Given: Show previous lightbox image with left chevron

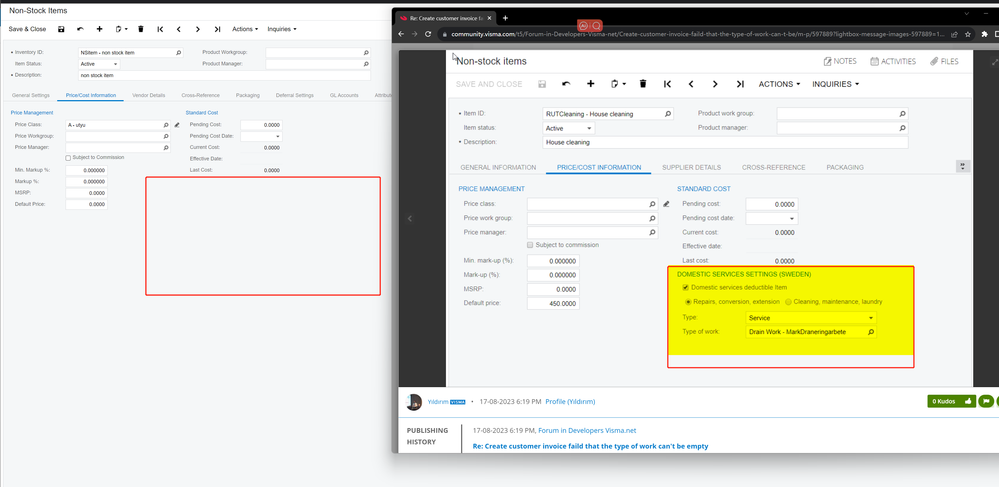Looking at the screenshot, I should click(x=410, y=218).
